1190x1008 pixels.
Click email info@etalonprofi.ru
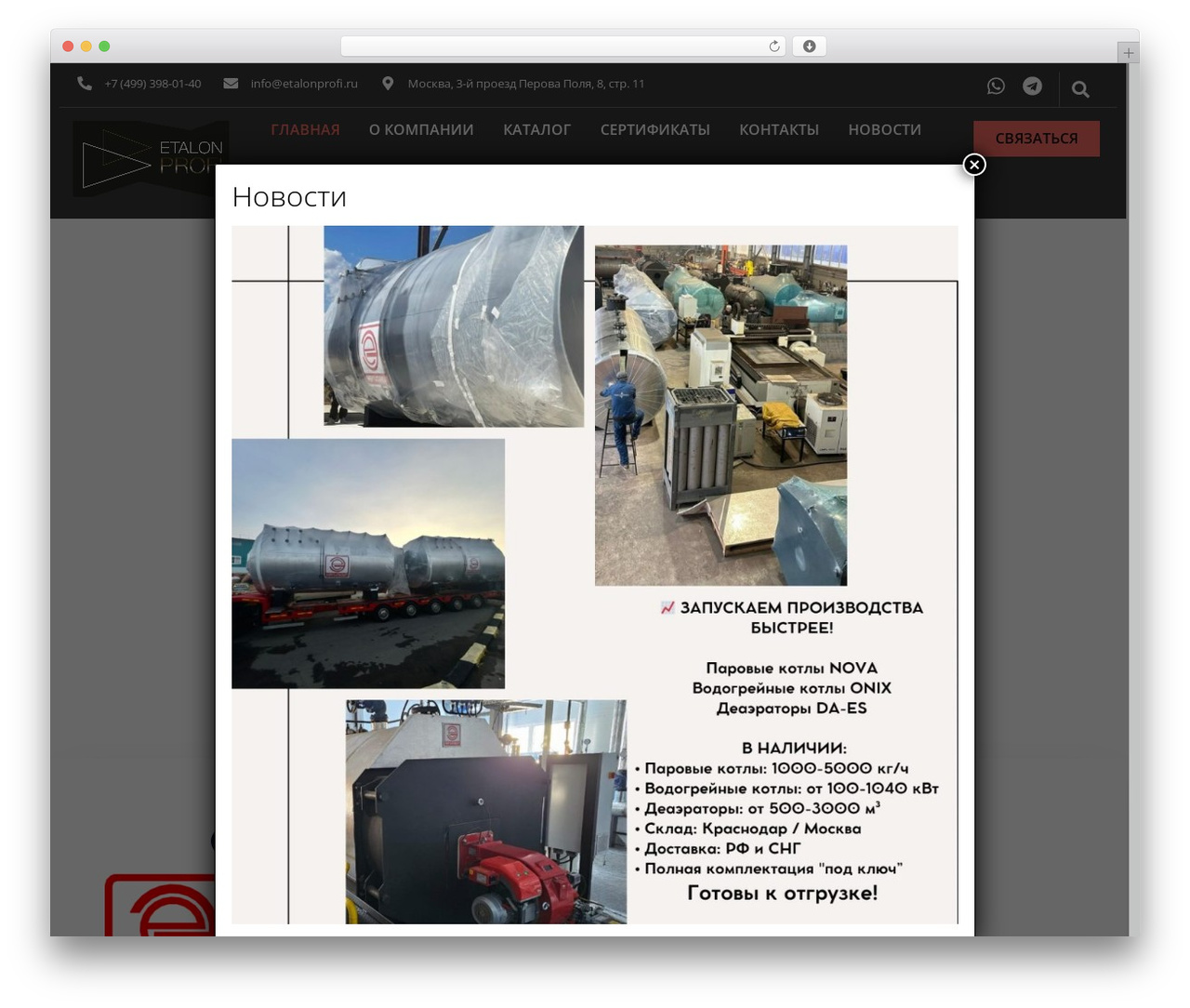click(304, 84)
